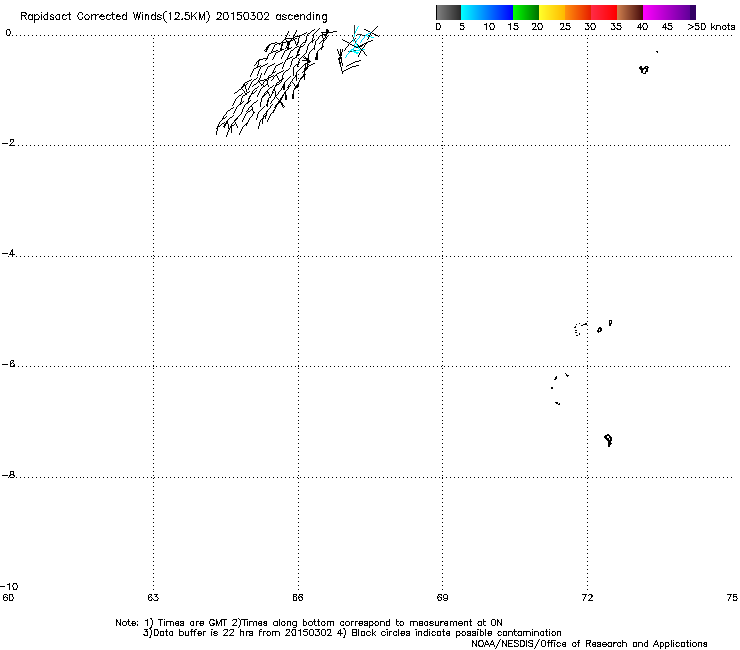The image size is (740, 650).
Task: Click the '72' longitude axis label
Action: pyautogui.click(x=587, y=598)
